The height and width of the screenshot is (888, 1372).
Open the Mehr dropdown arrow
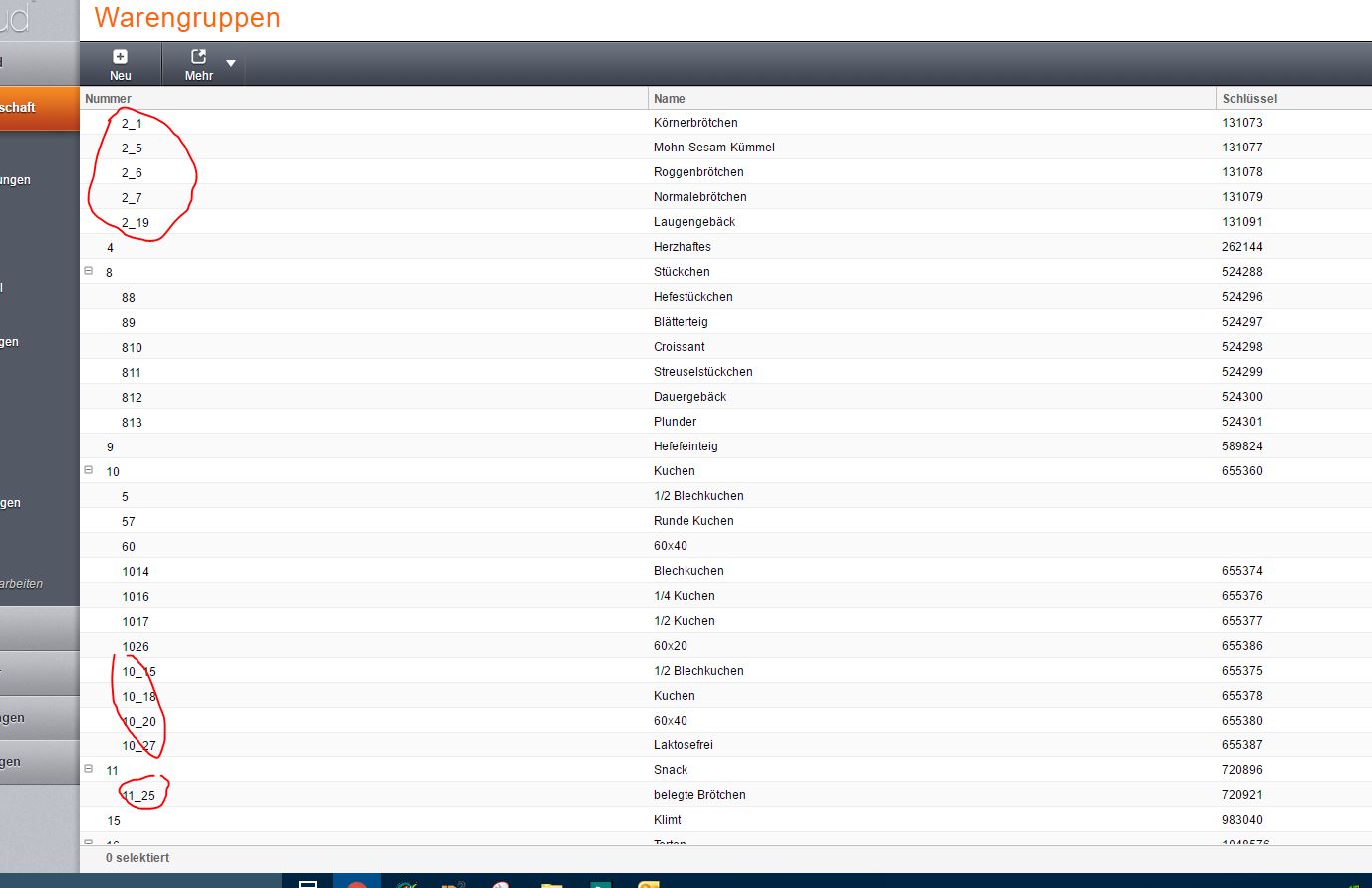pos(231,64)
